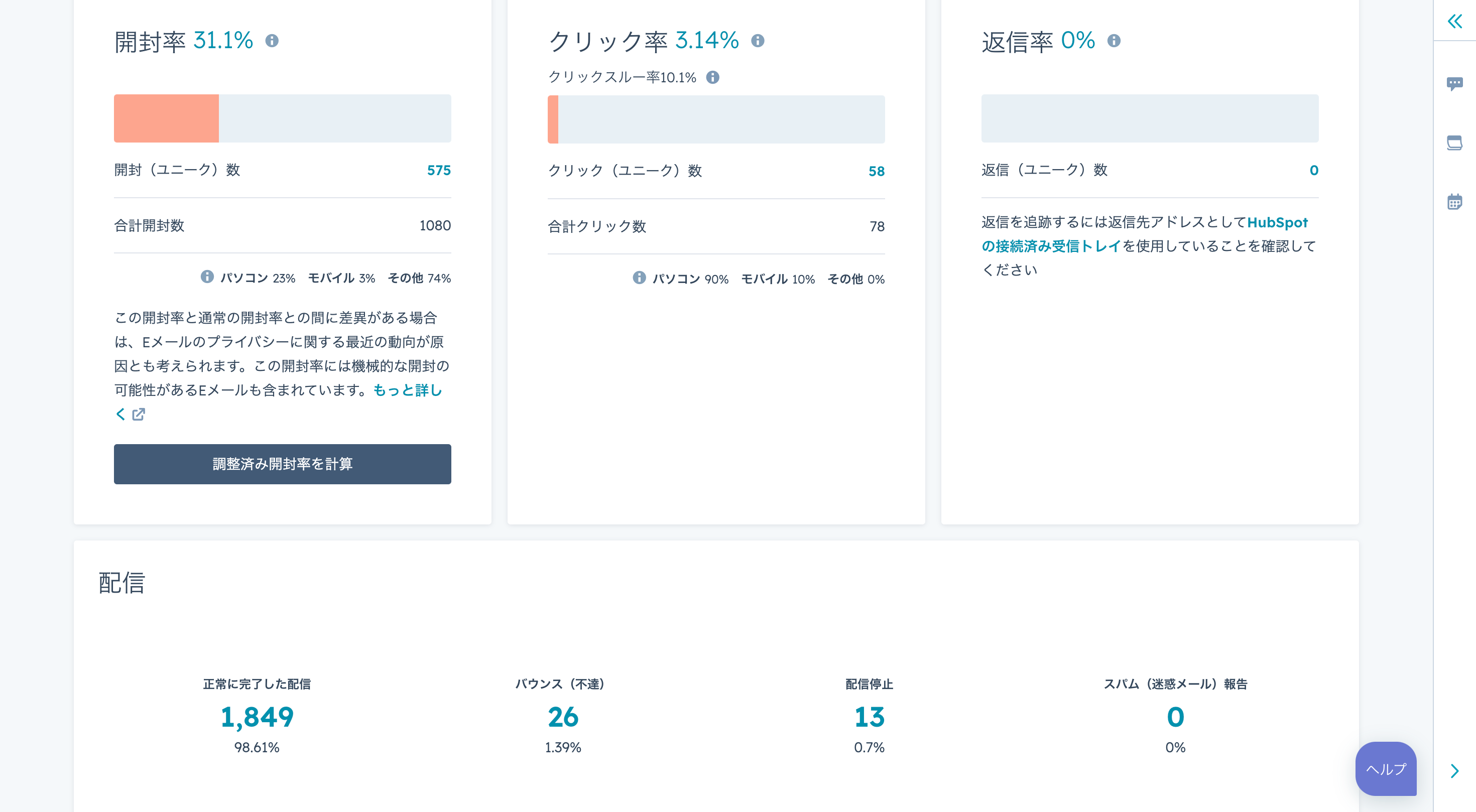1476x812 pixels.
Task: Click info icon beside クリックスルー率10.1%
Action: pos(712,77)
